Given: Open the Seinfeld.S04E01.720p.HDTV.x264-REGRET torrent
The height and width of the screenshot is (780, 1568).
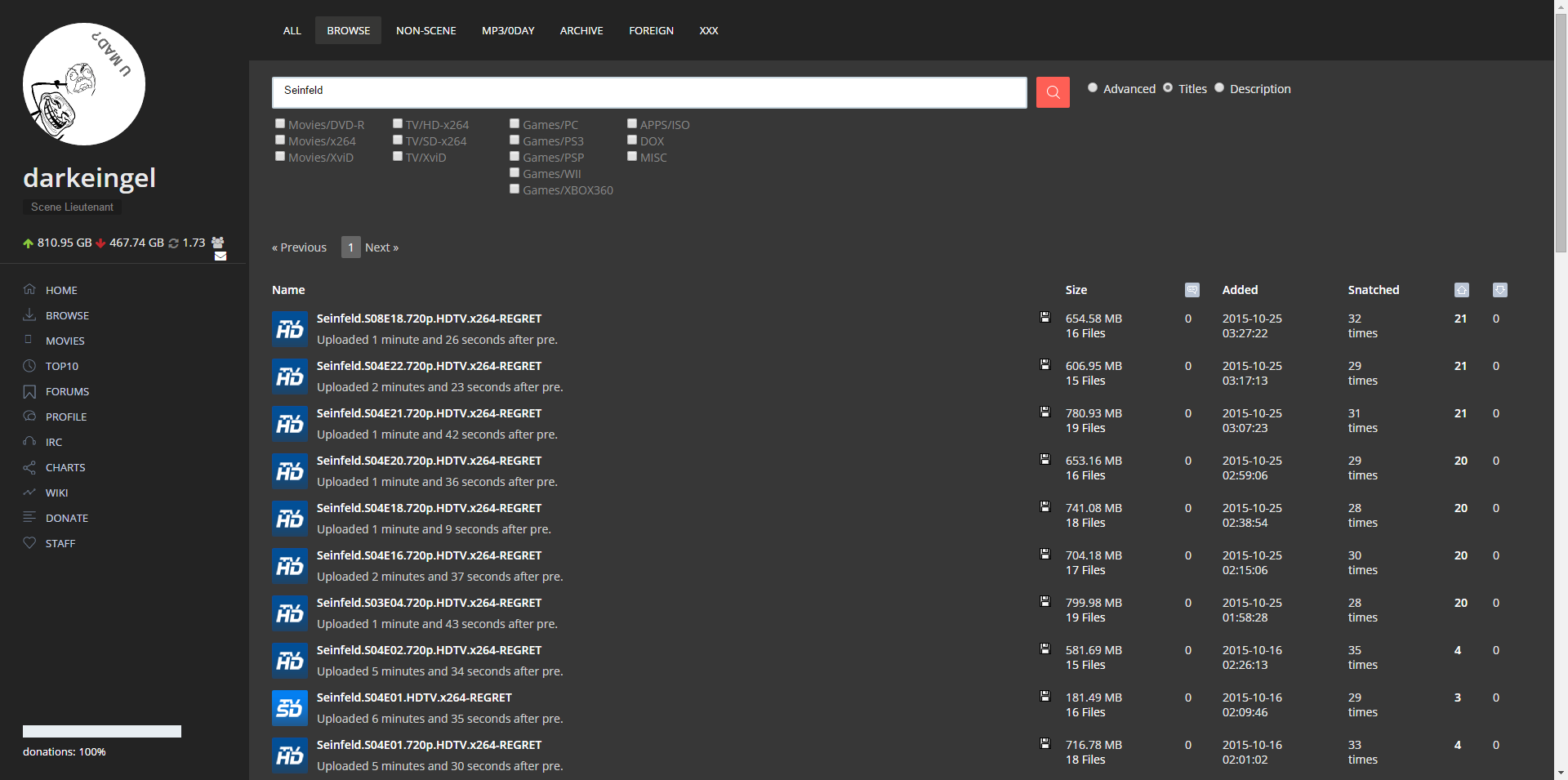Looking at the screenshot, I should (430, 745).
